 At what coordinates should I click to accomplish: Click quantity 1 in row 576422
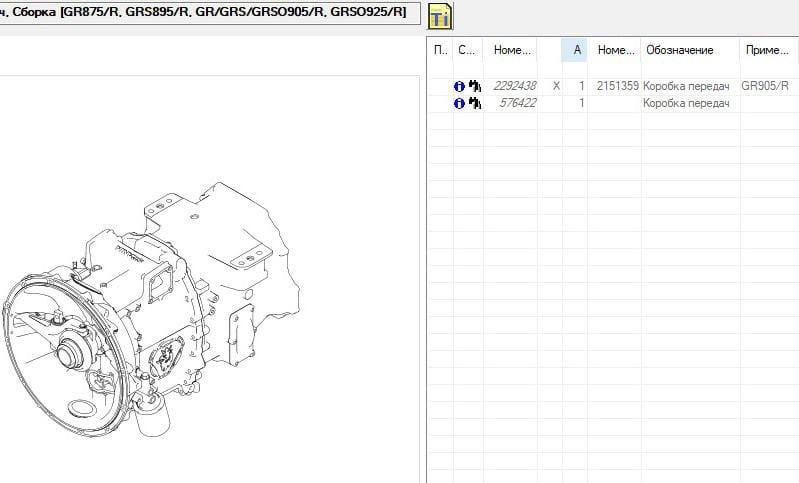coord(581,103)
